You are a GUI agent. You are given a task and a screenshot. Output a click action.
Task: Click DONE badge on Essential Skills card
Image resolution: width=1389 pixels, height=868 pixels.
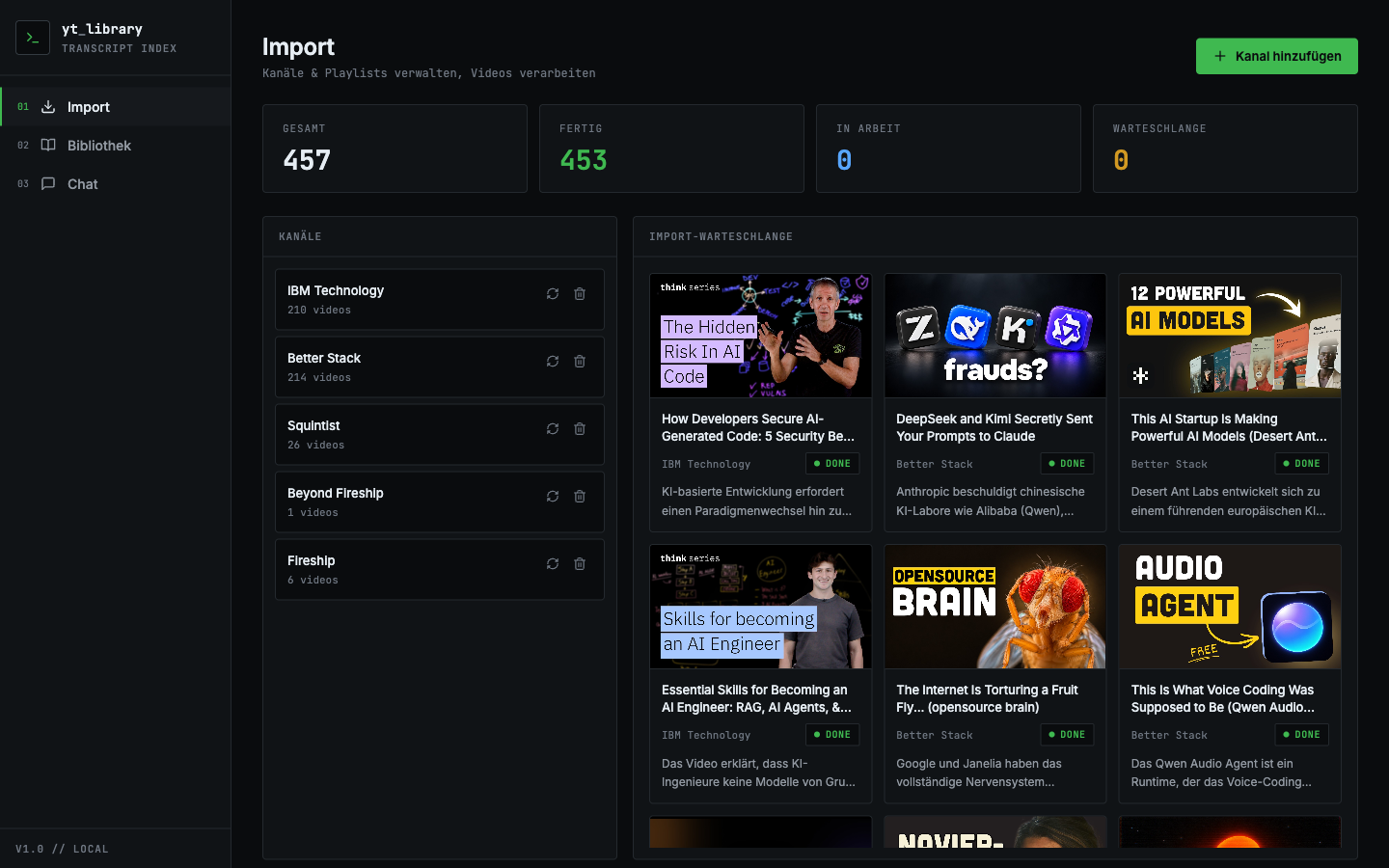coord(832,735)
